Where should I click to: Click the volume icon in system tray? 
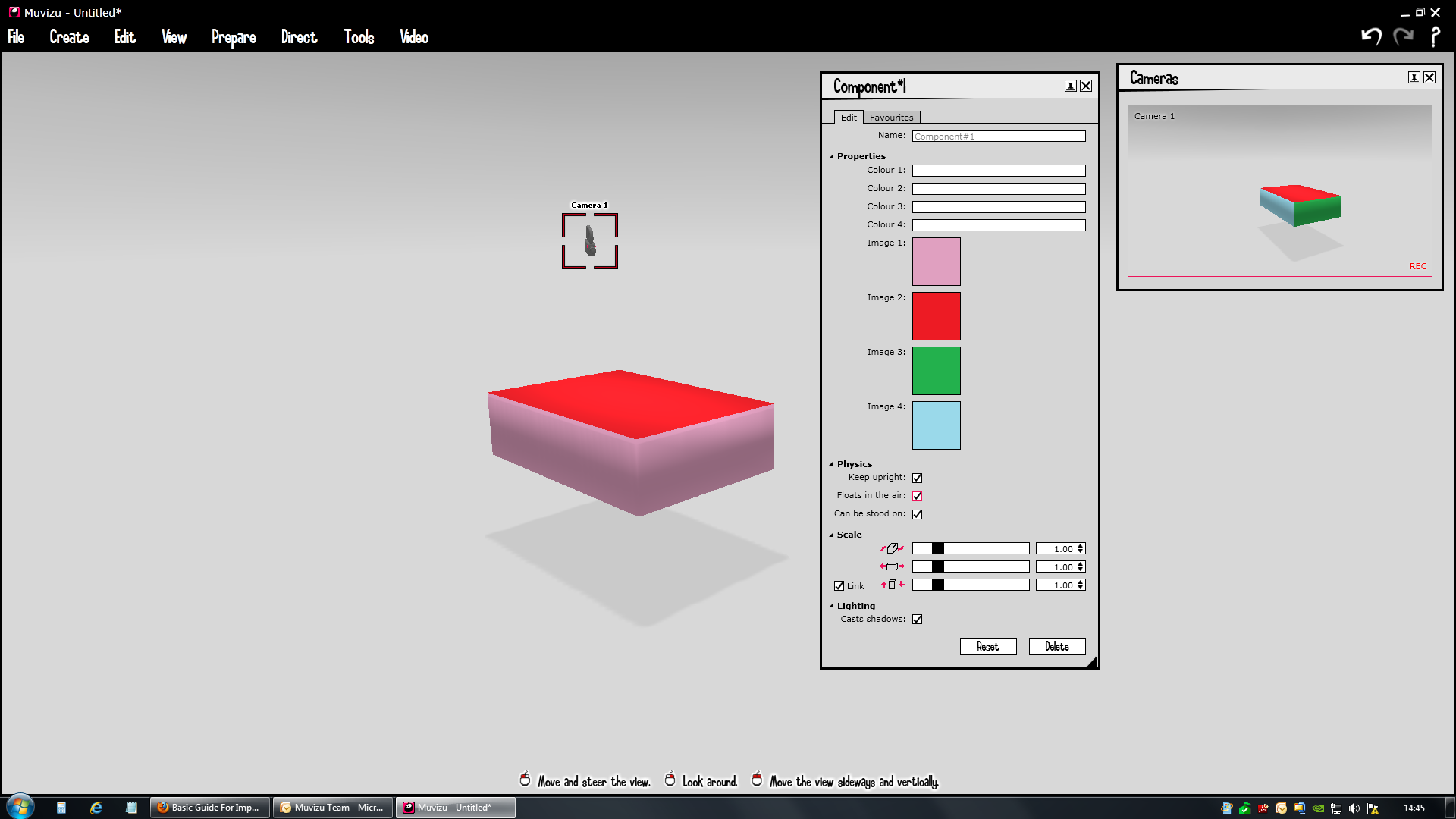pyautogui.click(x=1354, y=808)
